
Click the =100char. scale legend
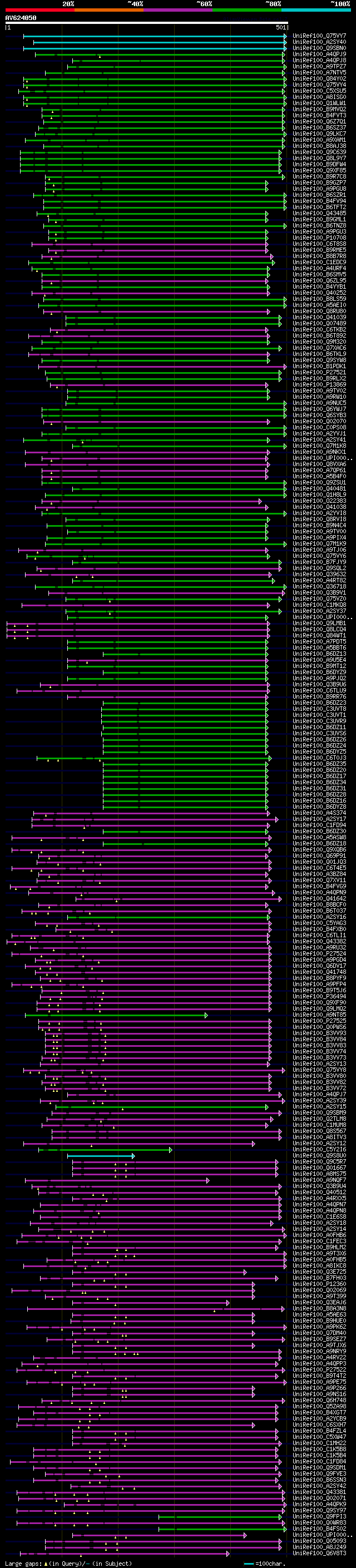tap(265, 1563)
